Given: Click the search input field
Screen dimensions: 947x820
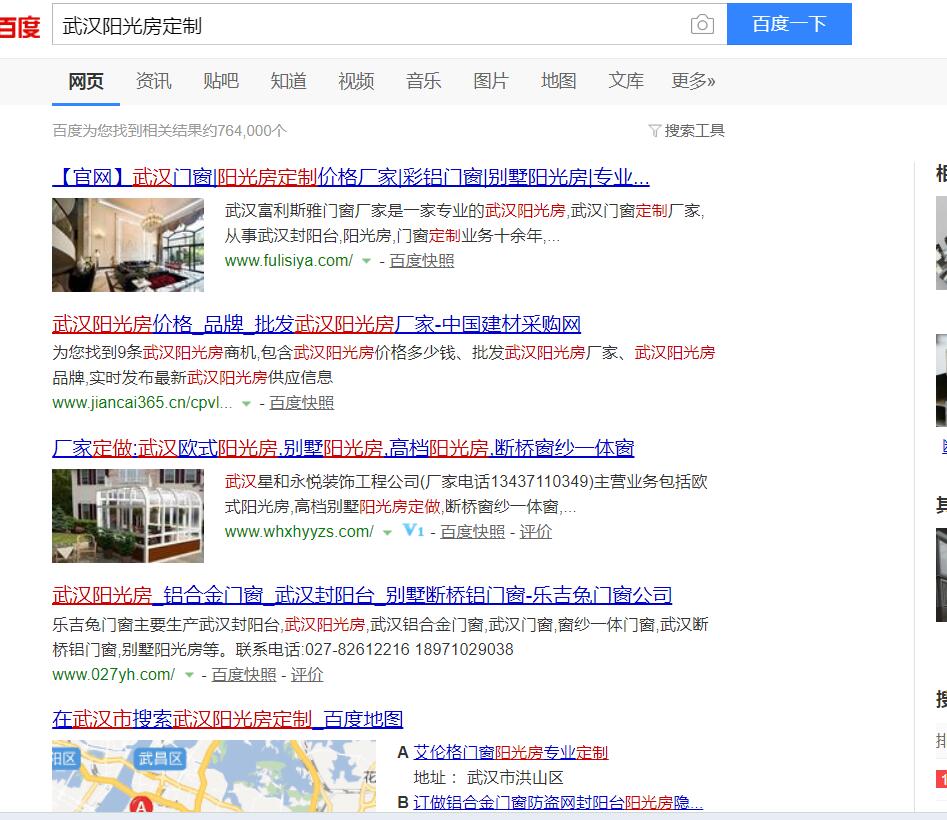Looking at the screenshot, I should point(370,25).
